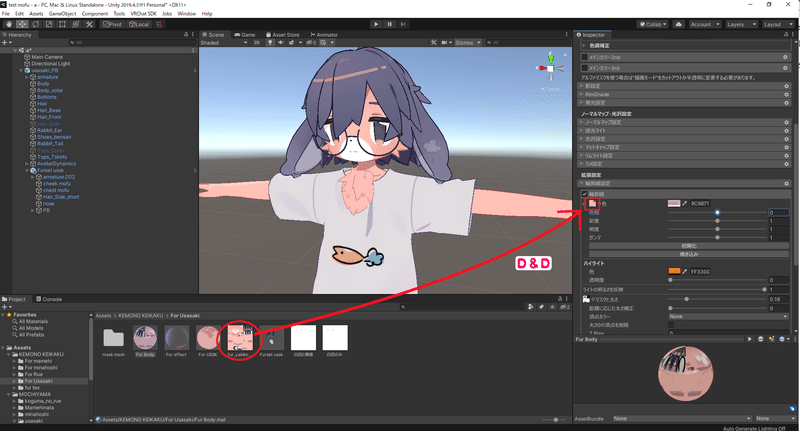
Task: Open the VRChat SDK menu
Action: click(x=143, y=14)
